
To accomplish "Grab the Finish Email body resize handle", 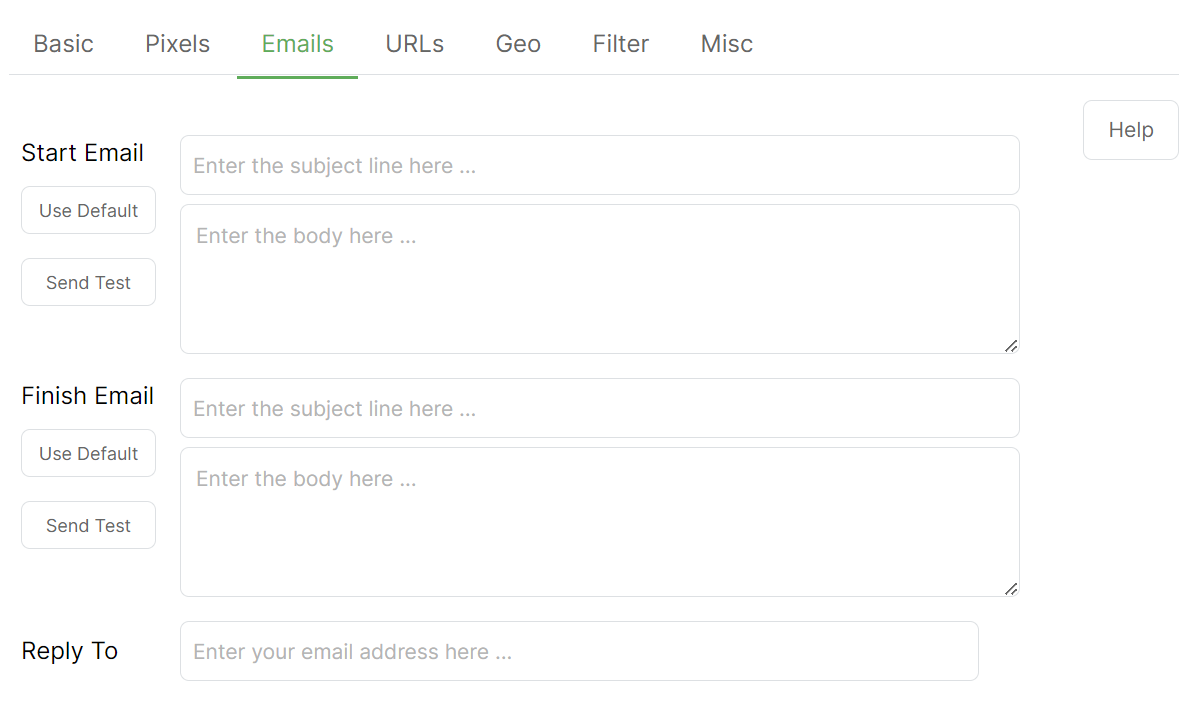I will tap(1011, 589).
